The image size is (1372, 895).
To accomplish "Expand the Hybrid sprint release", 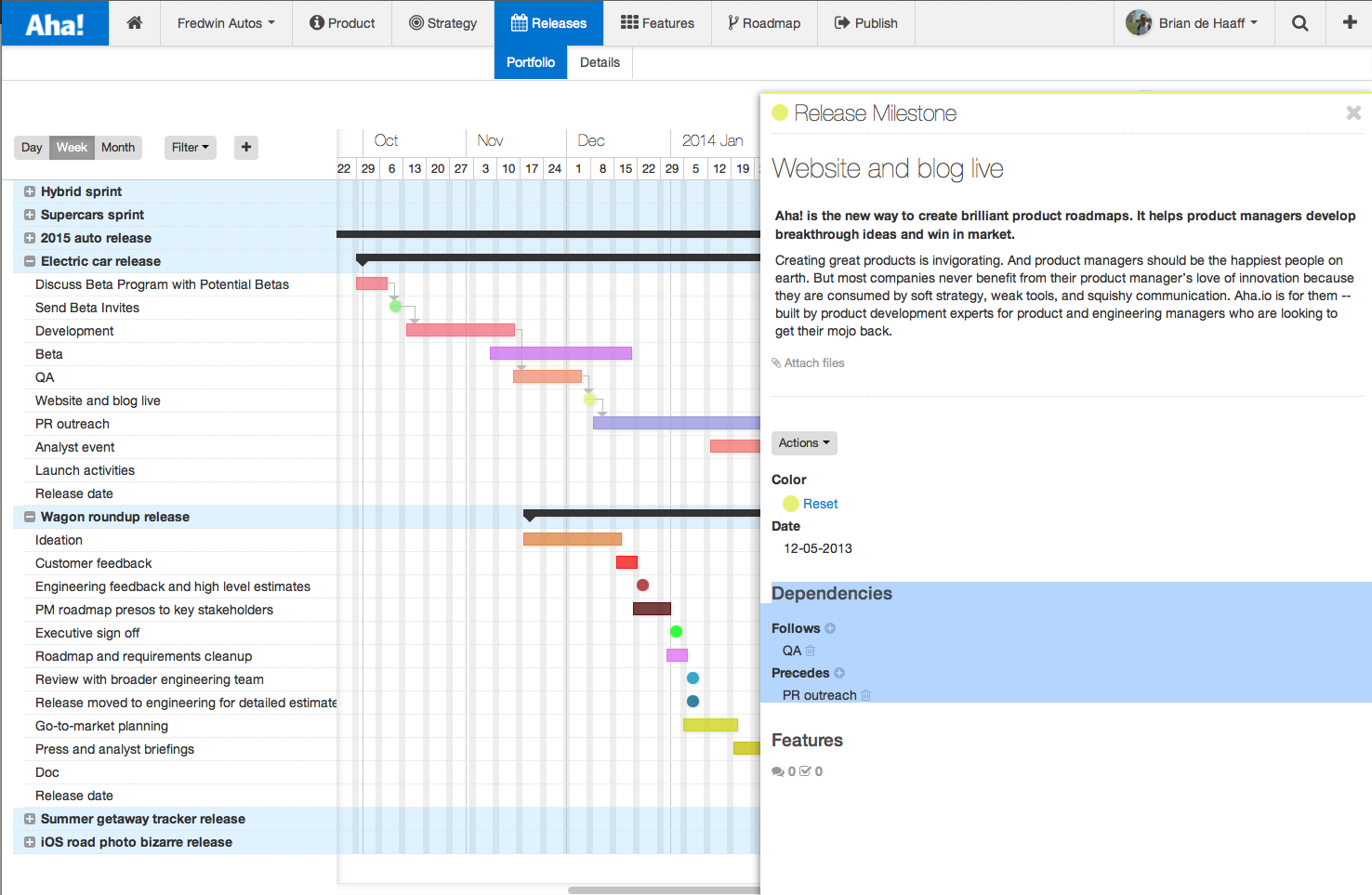I will point(30,191).
